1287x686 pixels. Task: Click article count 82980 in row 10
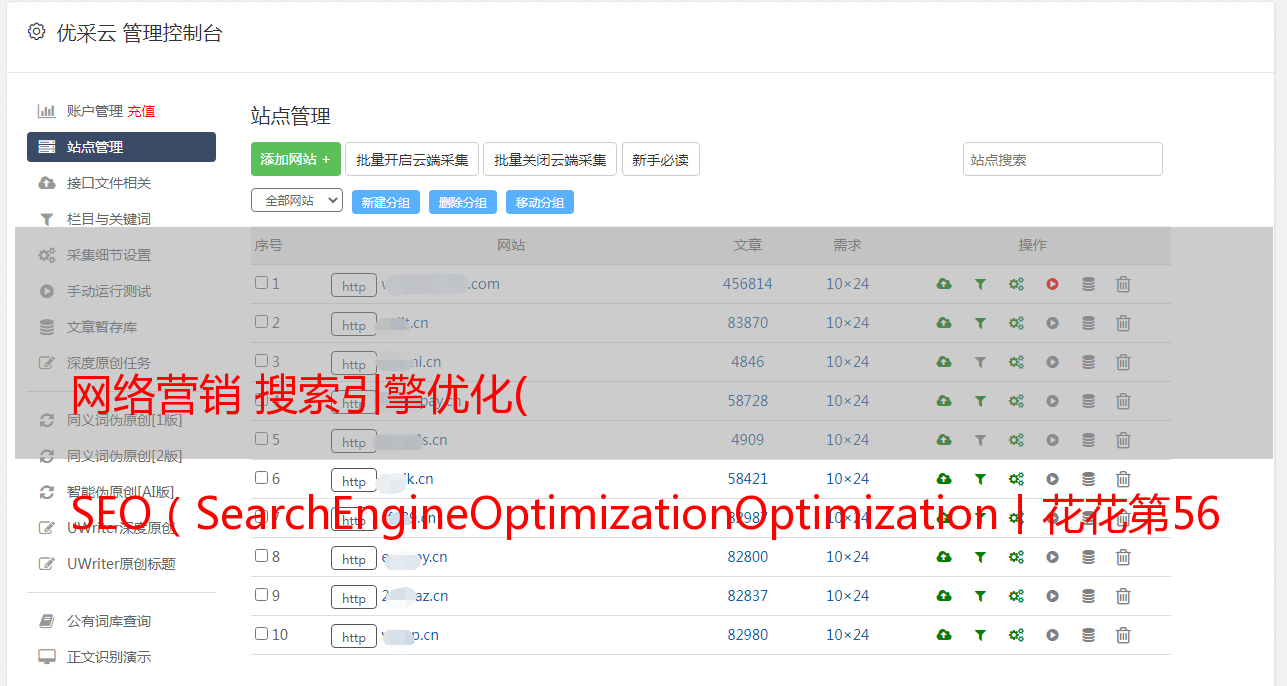tap(748, 635)
